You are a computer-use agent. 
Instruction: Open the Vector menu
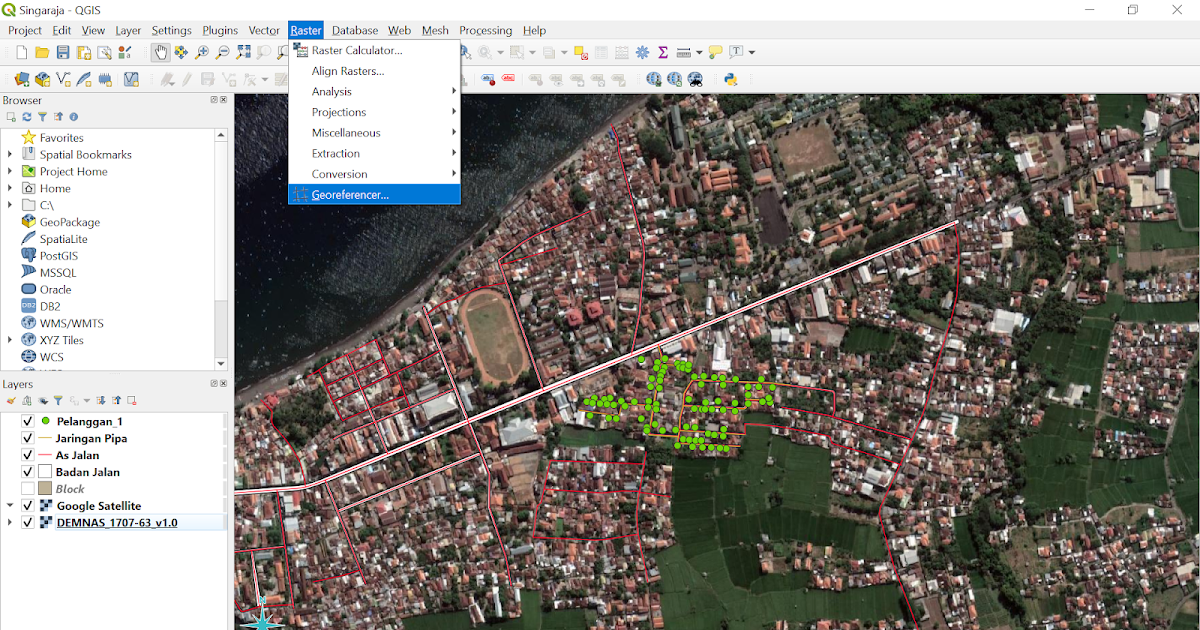tap(263, 30)
